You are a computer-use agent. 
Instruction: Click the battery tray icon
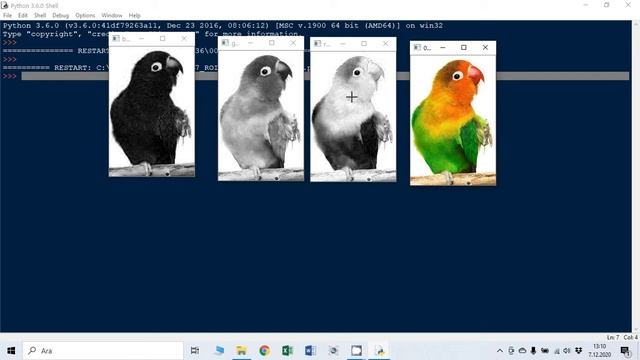pos(544,351)
